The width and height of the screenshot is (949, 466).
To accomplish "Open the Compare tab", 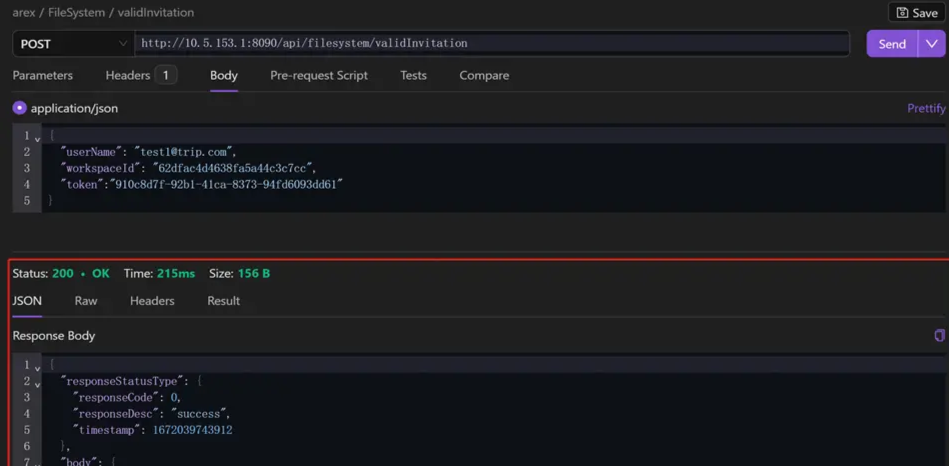I will coord(484,75).
